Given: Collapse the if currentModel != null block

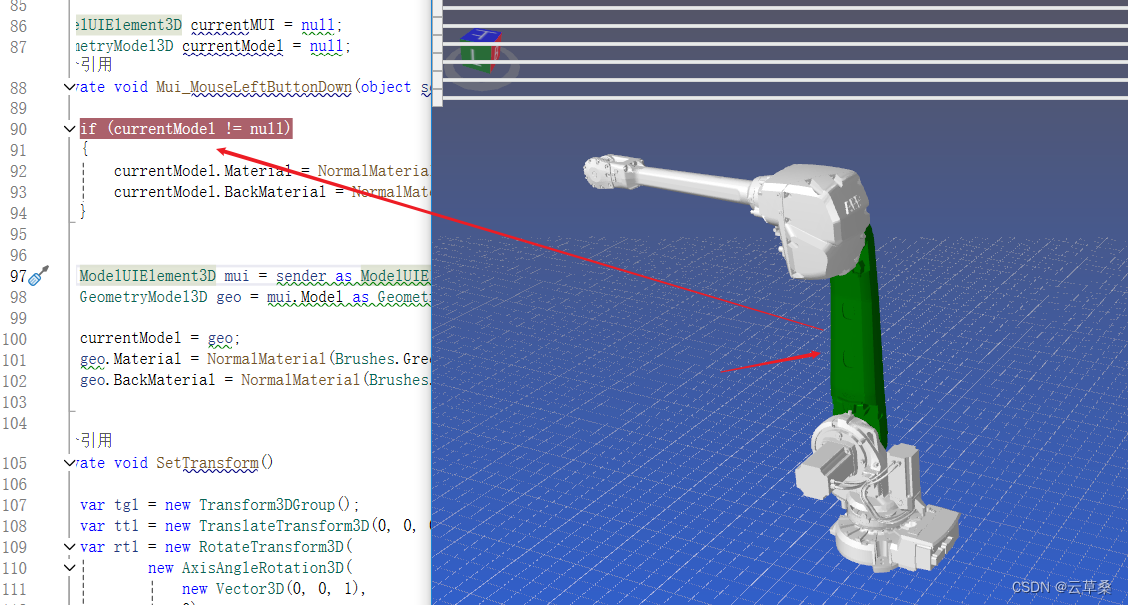Looking at the screenshot, I should point(69,128).
